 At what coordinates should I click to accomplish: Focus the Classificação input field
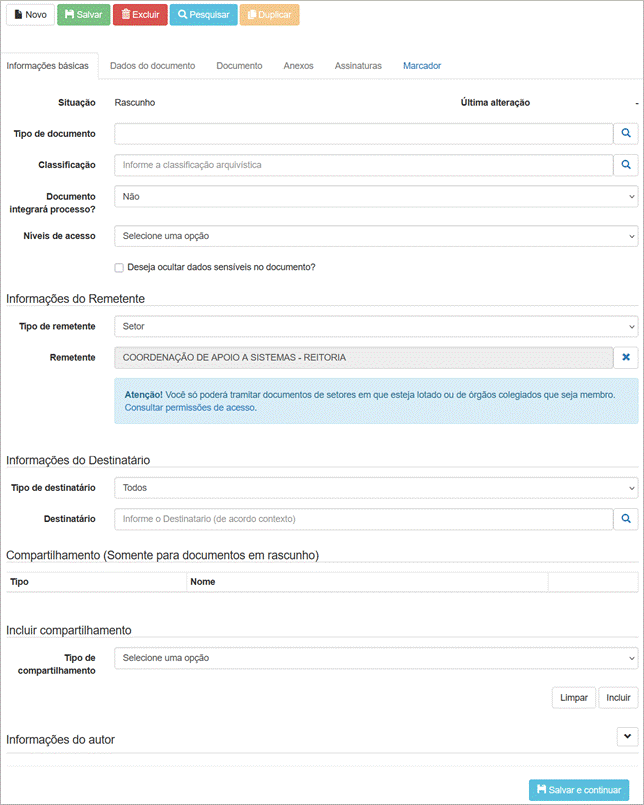(363, 165)
